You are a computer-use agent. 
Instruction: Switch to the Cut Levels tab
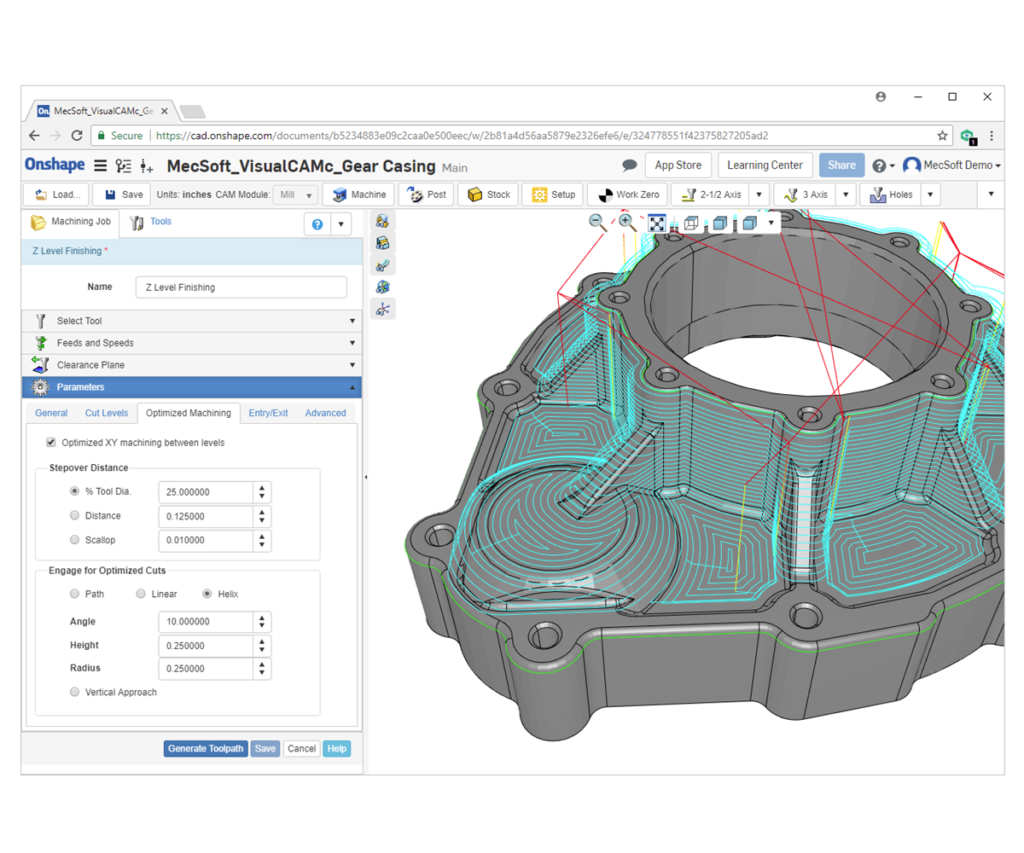(106, 413)
